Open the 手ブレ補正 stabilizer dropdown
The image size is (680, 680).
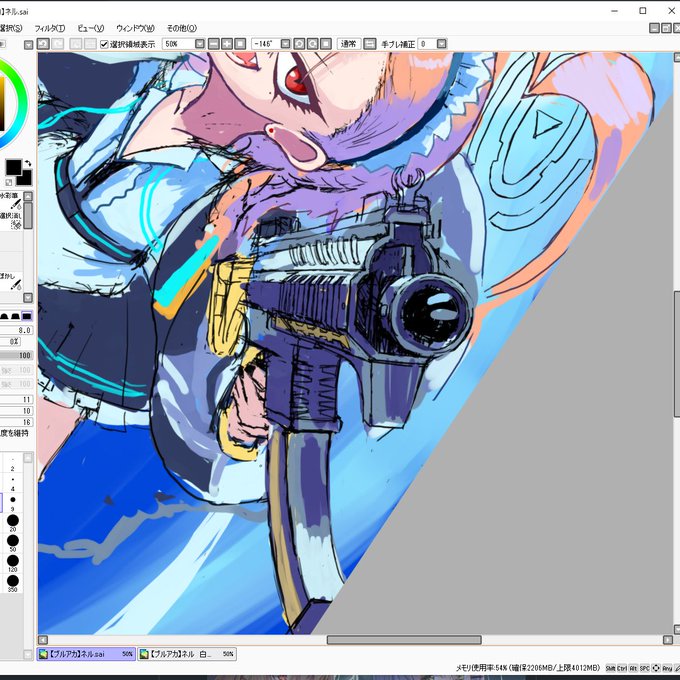(441, 44)
